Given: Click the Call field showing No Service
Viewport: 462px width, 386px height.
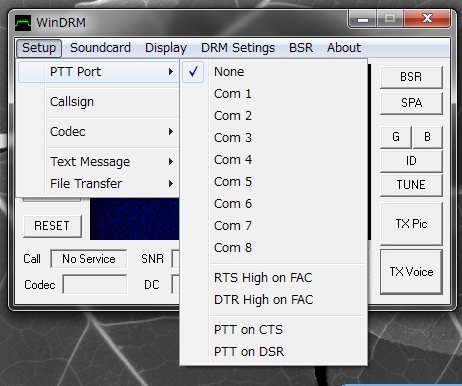Looking at the screenshot, I should pyautogui.click(x=88, y=259).
